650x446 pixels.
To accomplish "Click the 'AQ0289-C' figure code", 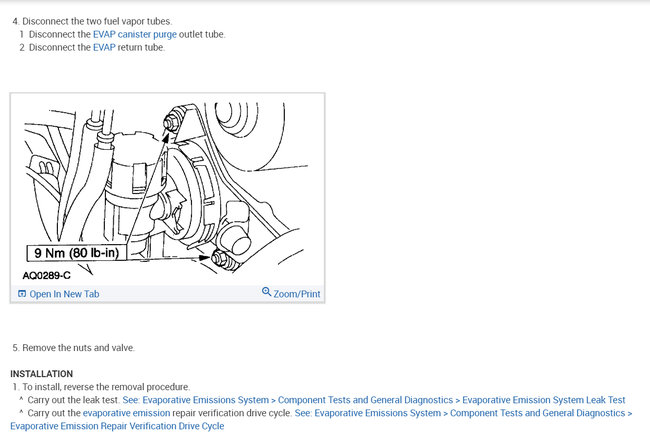I will point(46,276).
